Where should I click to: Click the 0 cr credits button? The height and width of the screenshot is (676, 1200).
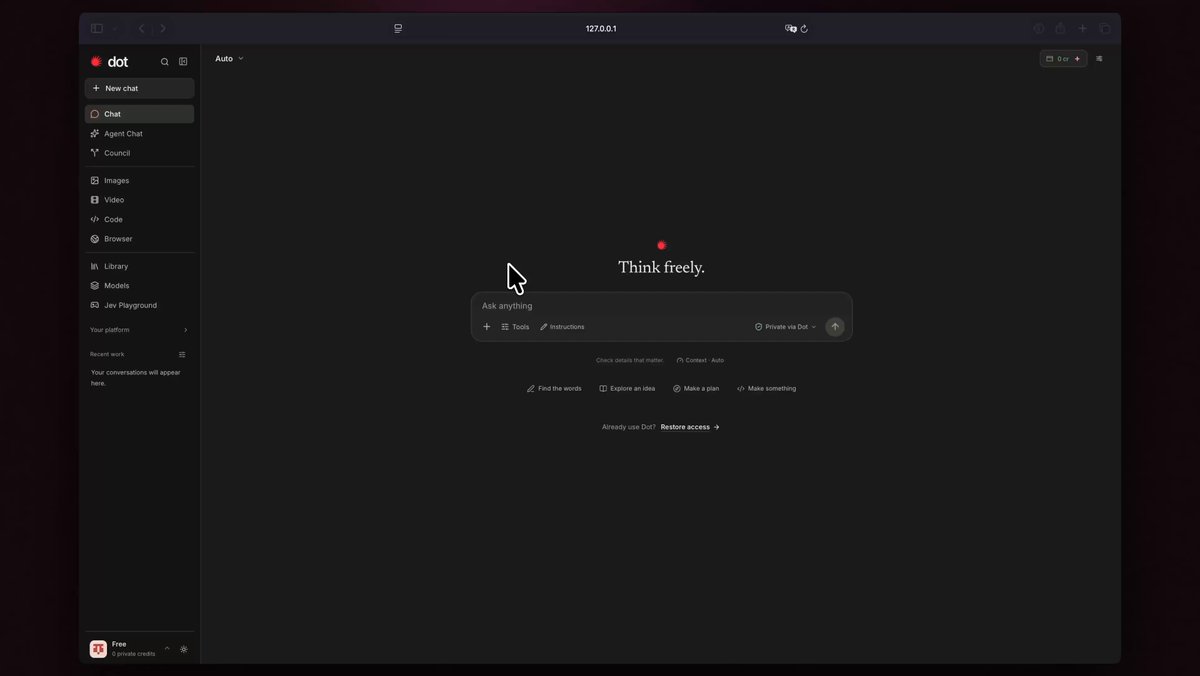[1063, 59]
